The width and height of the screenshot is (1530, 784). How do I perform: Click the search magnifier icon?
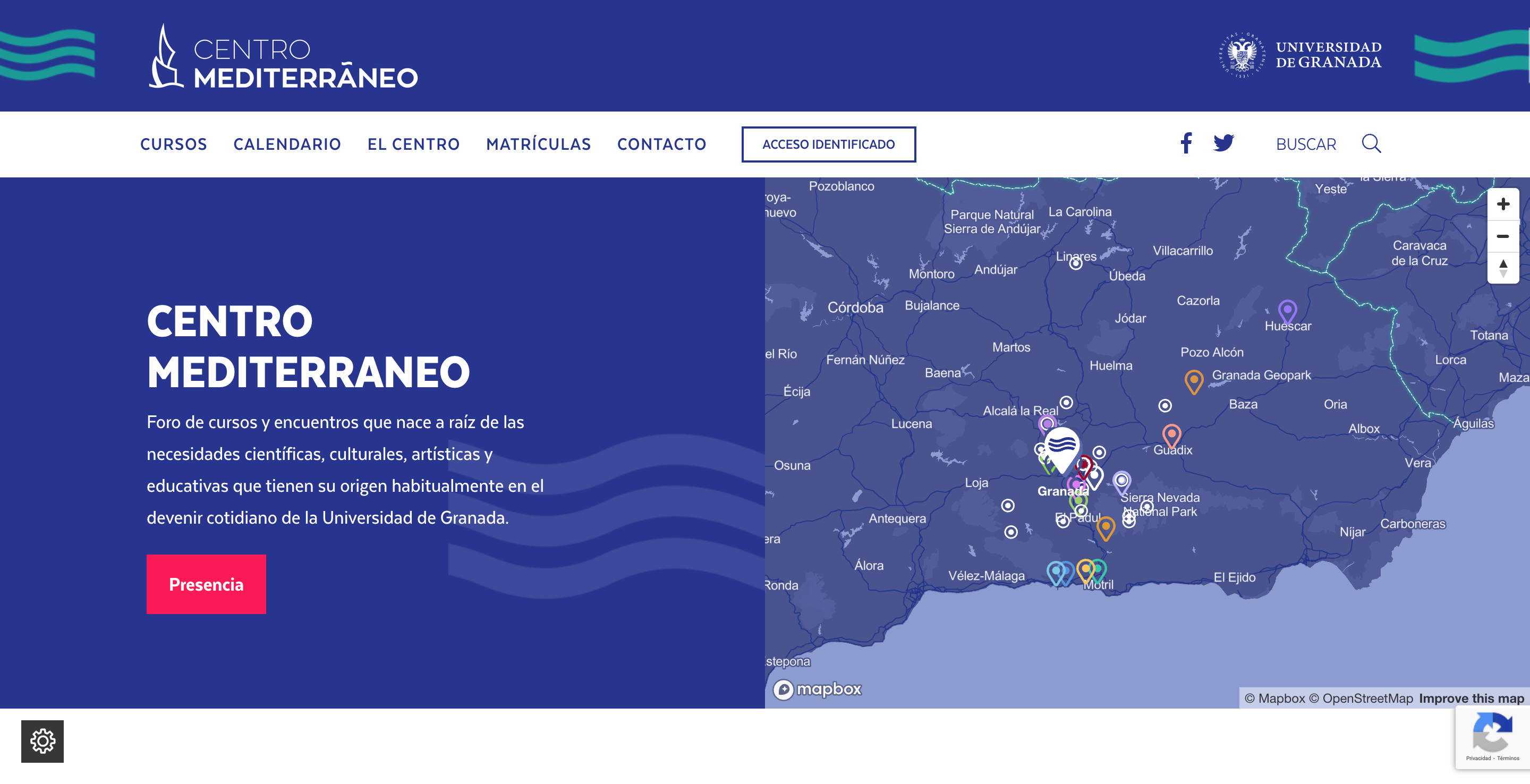coord(1371,143)
